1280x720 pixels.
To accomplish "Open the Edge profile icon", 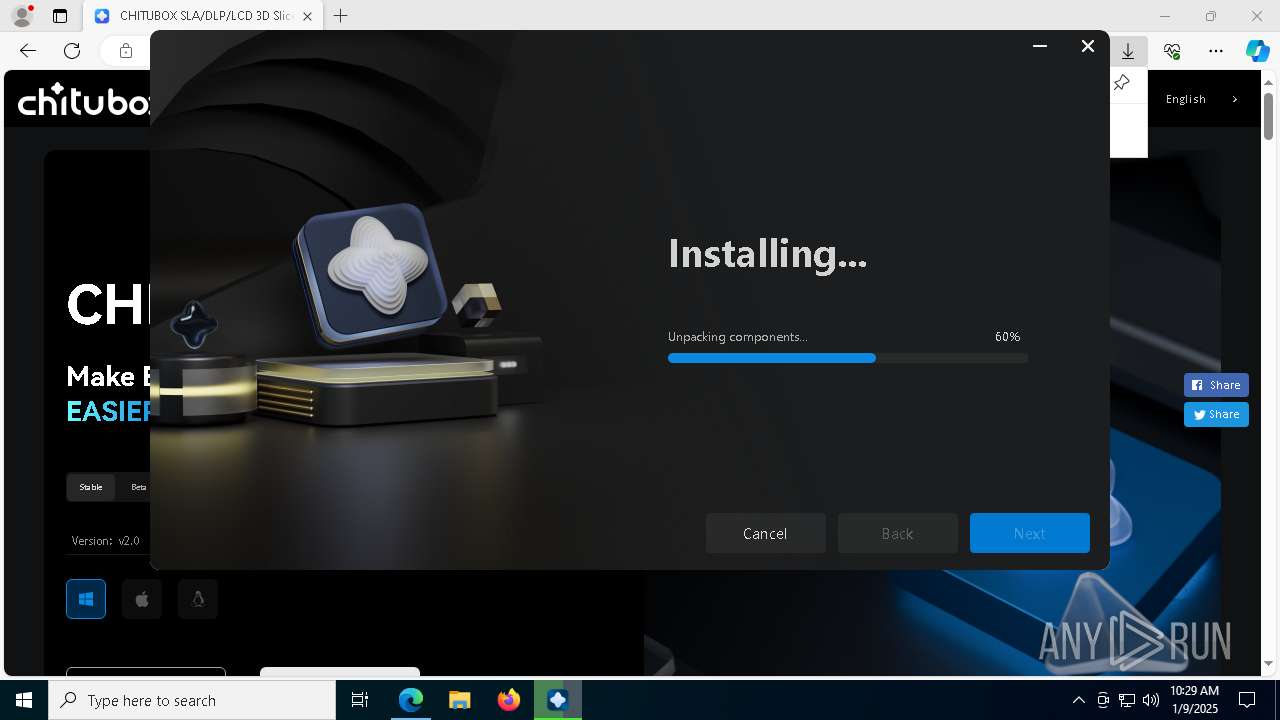I will point(22,16).
